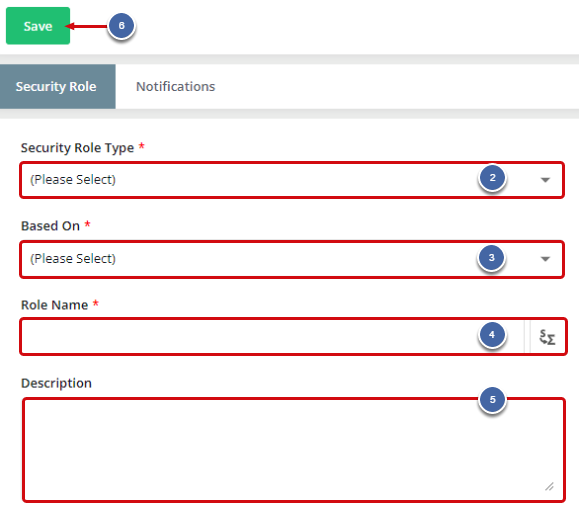Viewport: 579px width, 513px height.
Task: Focus the Role Name text input
Action: click(273, 337)
